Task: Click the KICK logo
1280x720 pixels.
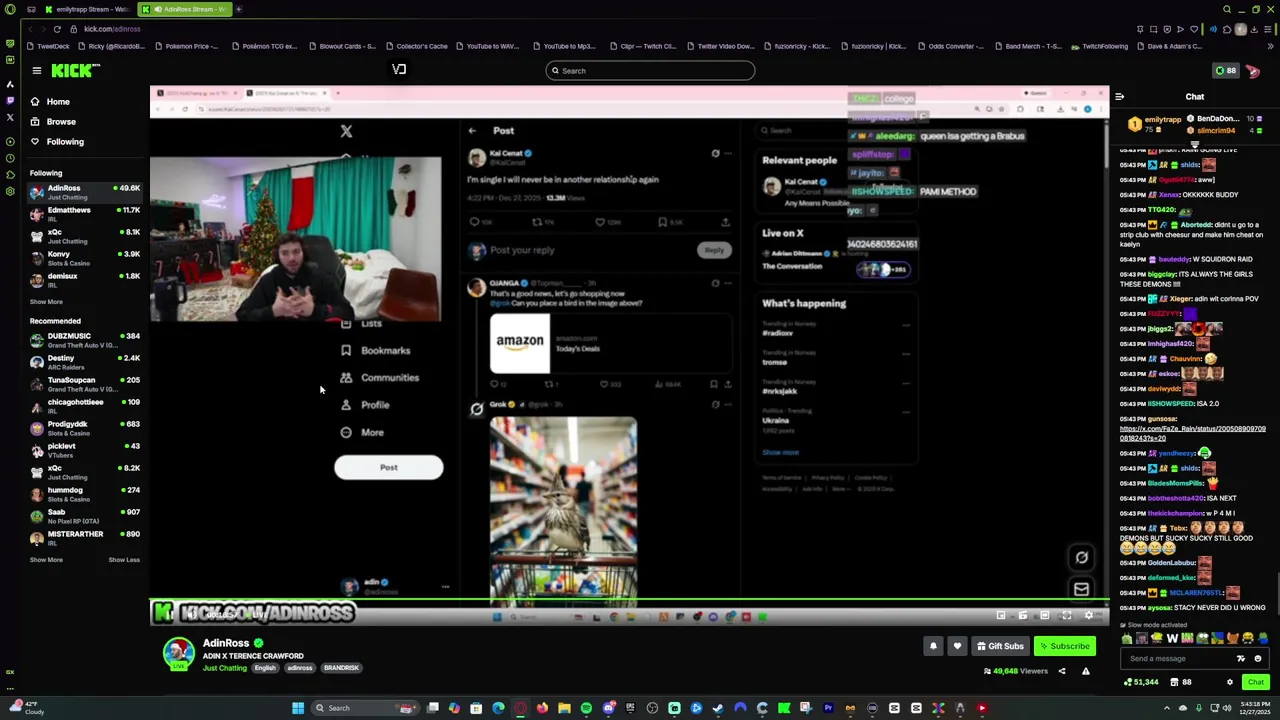Action: coord(75,70)
